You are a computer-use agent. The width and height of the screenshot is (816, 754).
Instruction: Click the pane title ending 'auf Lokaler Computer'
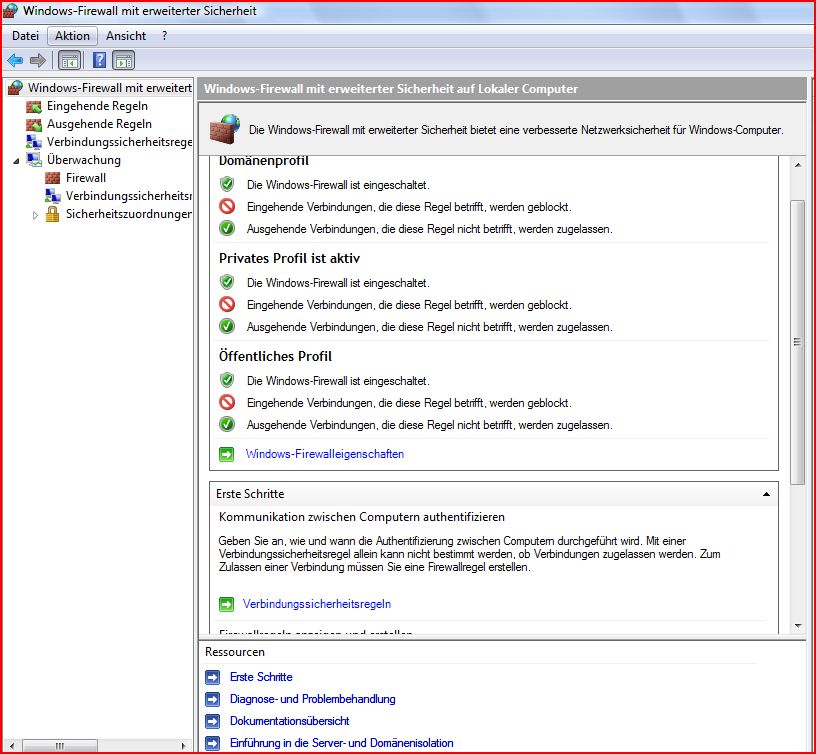coord(391,89)
